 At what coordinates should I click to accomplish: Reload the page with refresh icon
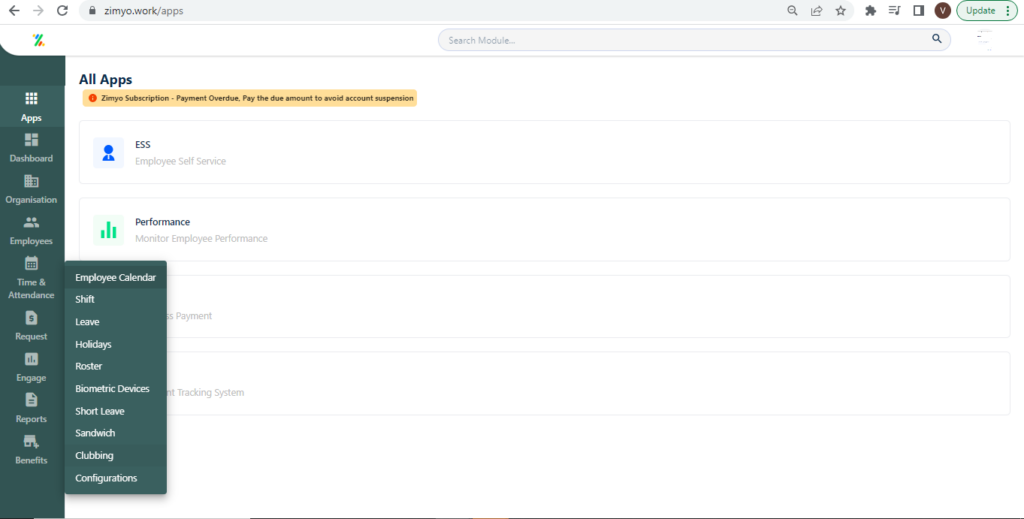(62, 10)
